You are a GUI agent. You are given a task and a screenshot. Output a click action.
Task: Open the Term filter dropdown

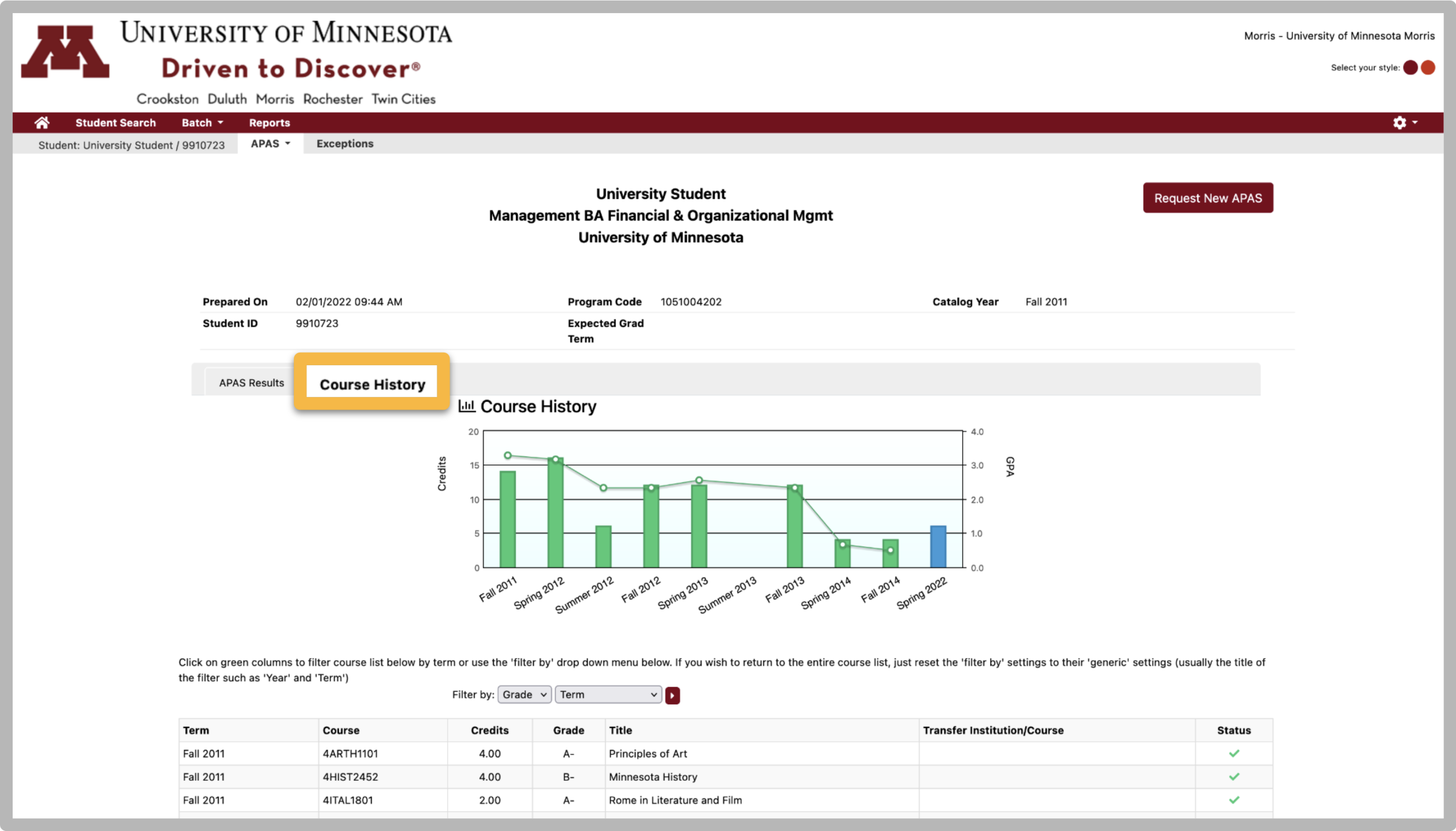(x=608, y=695)
